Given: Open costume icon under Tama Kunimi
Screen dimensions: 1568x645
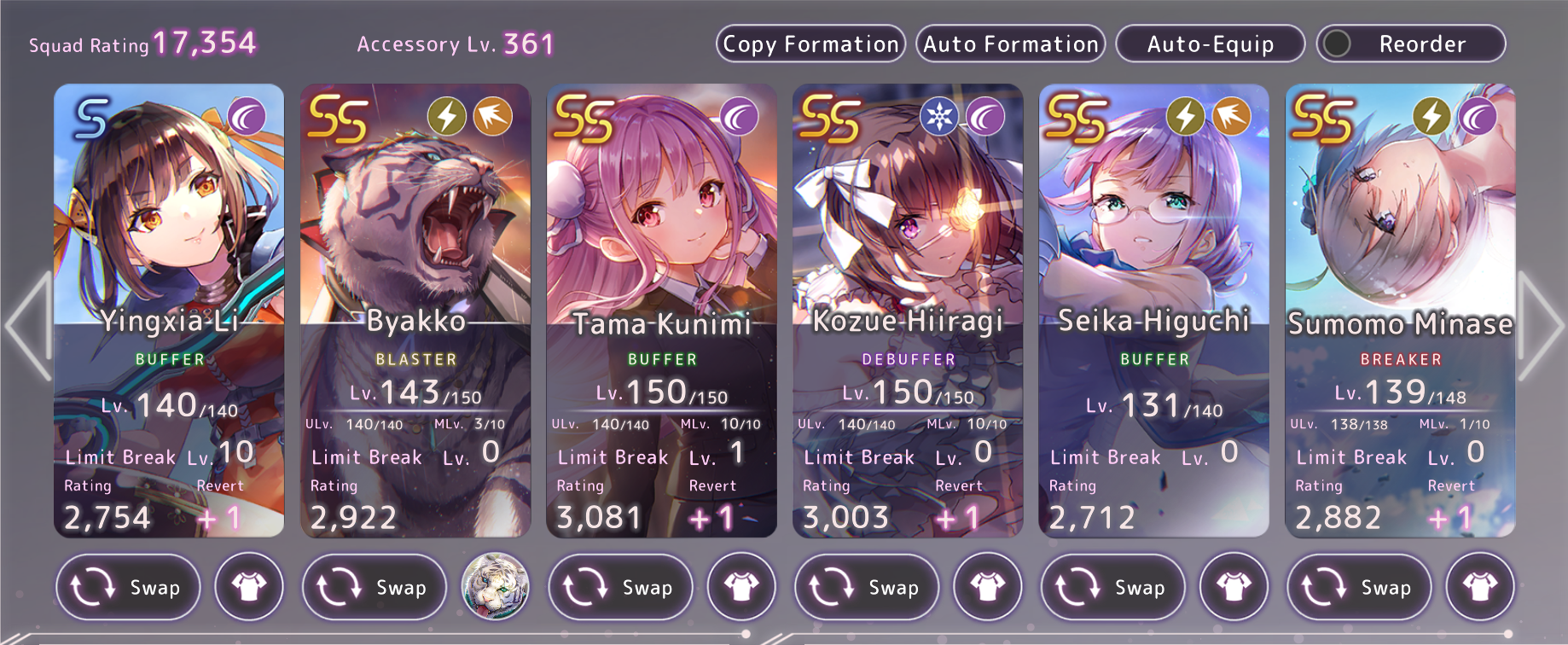Looking at the screenshot, I should coord(741,586).
